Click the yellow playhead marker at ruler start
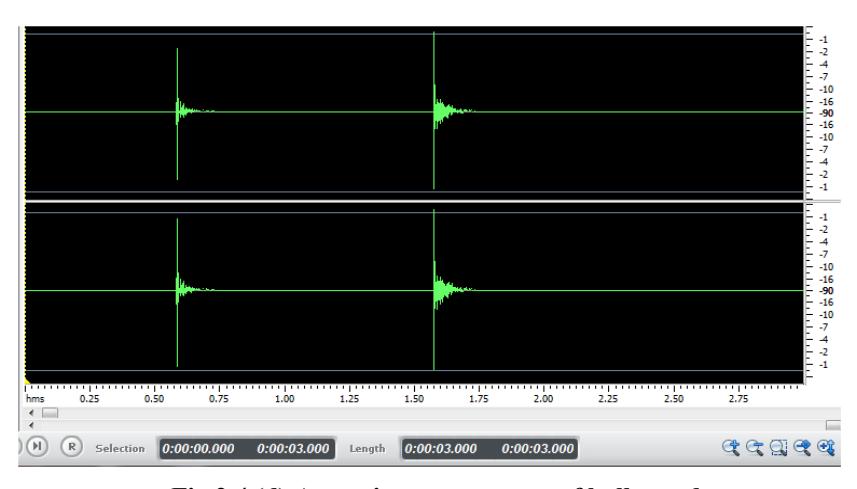 point(27,379)
